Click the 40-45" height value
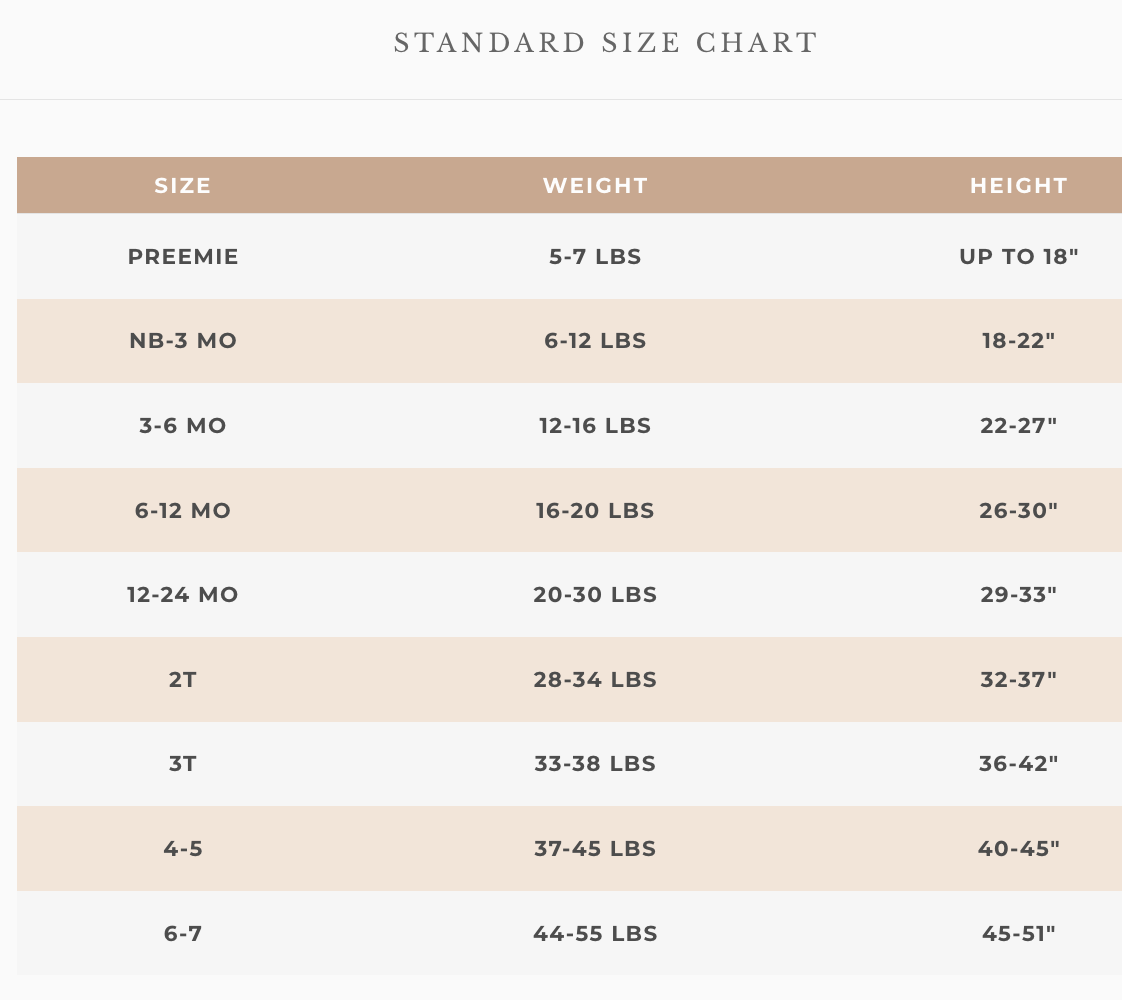1122x1000 pixels. [x=1018, y=849]
